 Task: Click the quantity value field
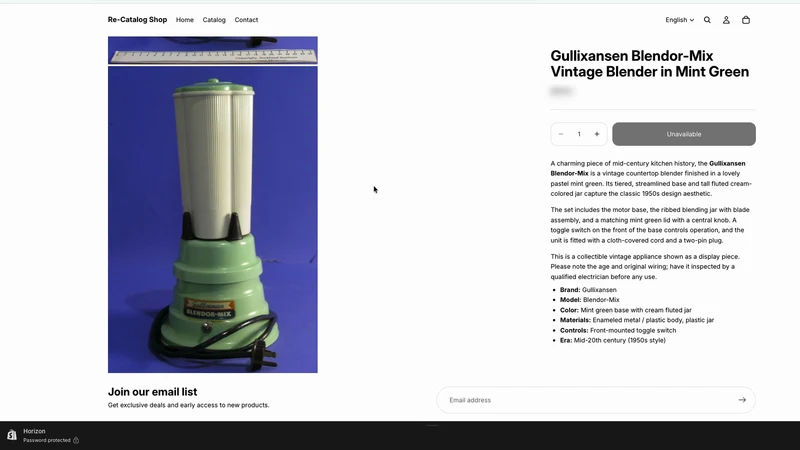tap(579, 134)
